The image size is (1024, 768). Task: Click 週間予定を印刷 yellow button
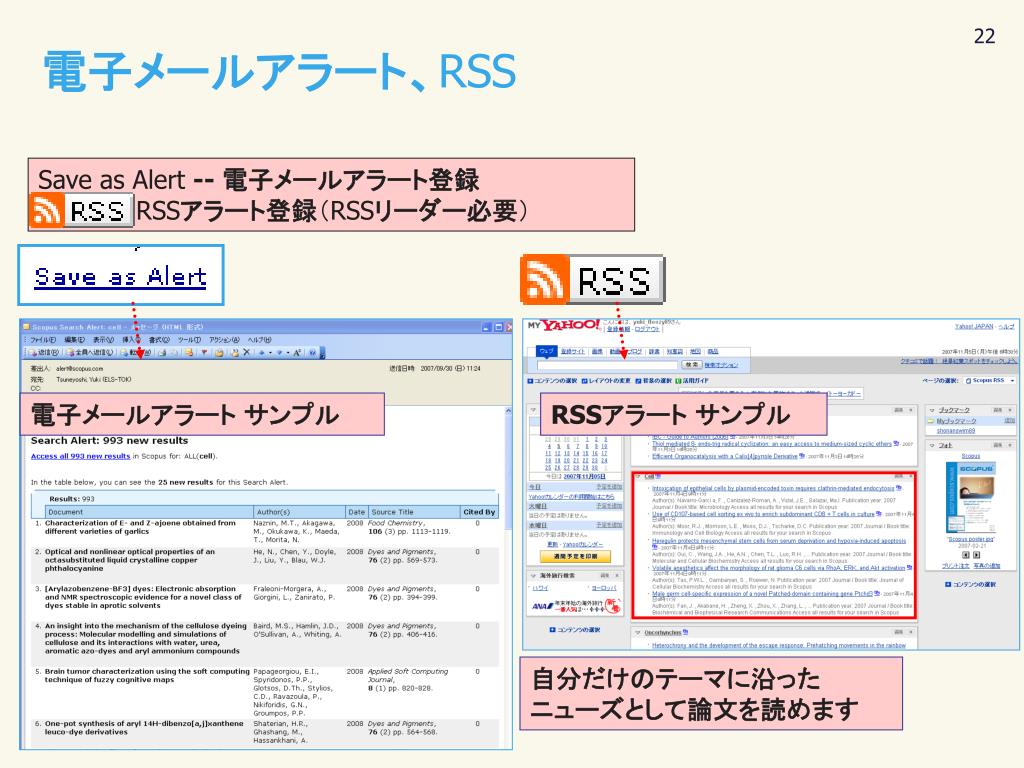pyautogui.click(x=575, y=557)
